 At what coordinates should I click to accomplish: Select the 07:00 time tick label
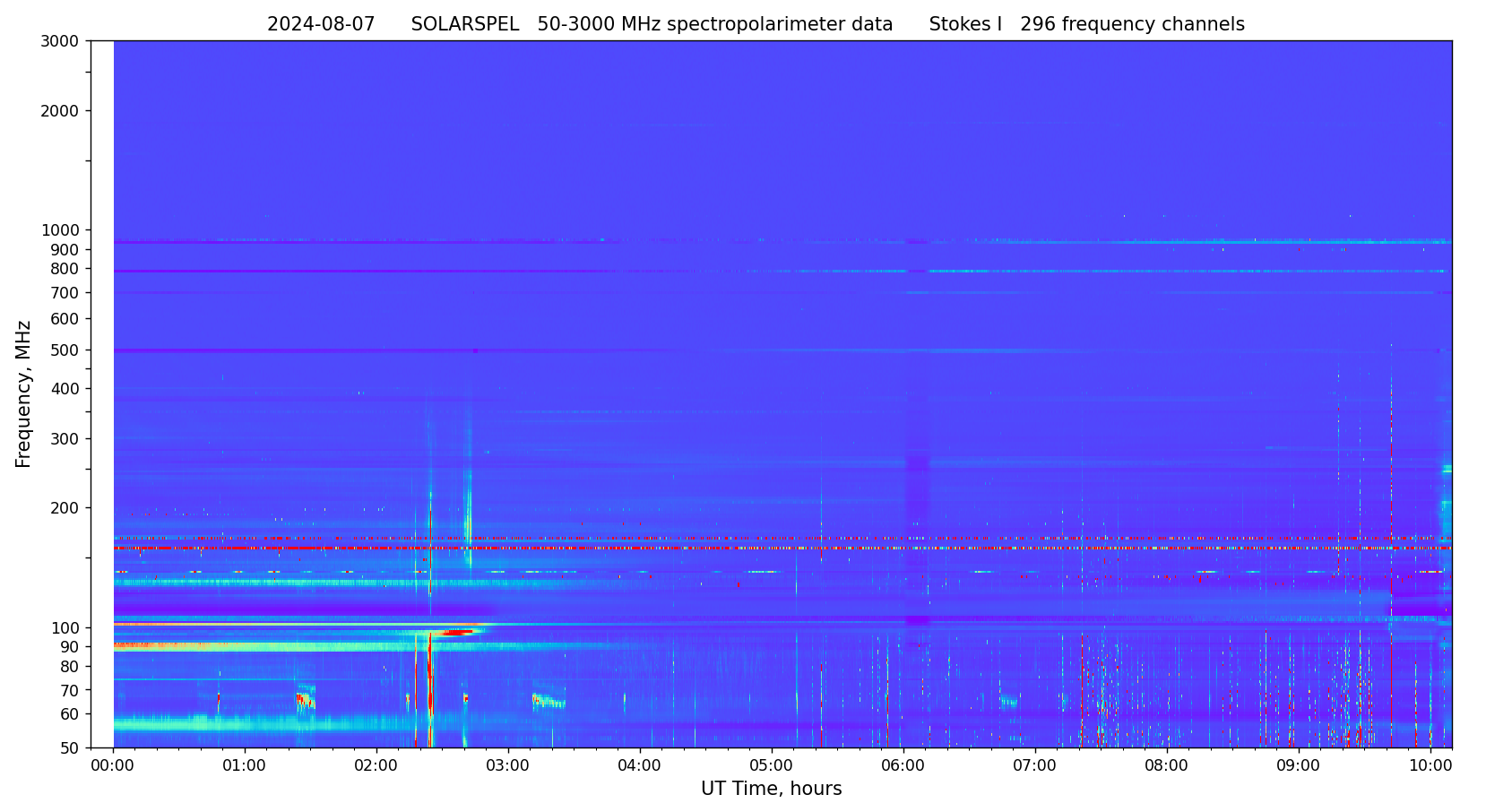[1035, 765]
